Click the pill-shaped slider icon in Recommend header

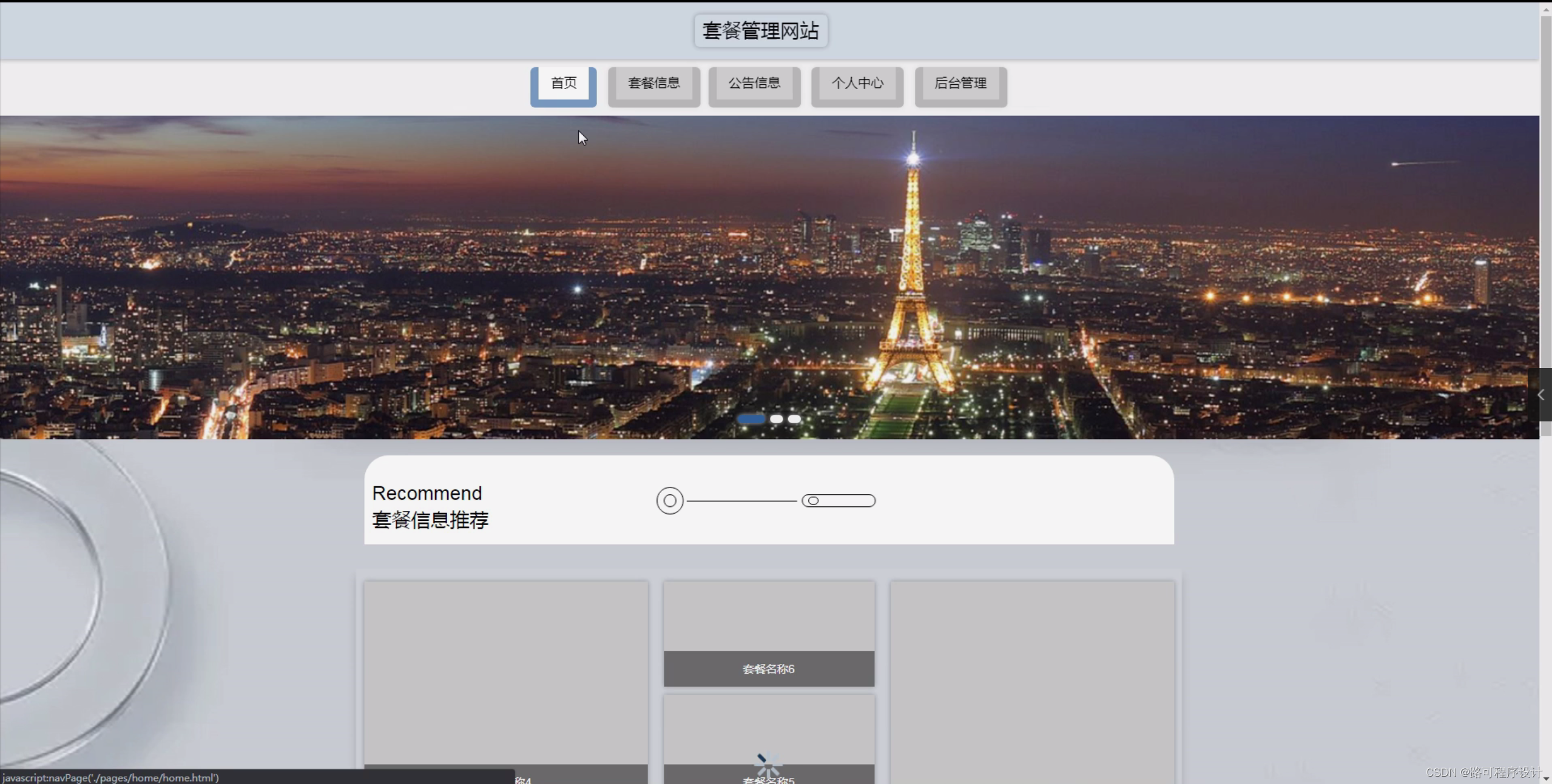838,501
